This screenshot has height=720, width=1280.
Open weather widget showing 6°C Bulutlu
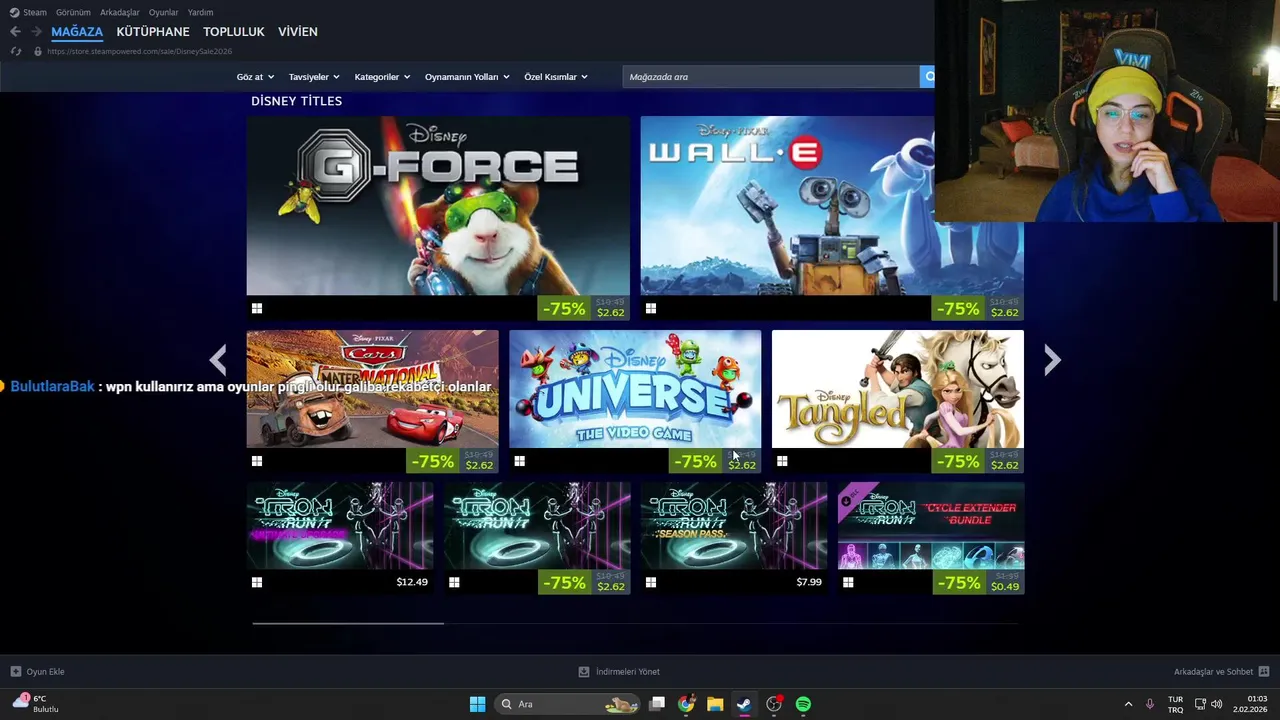pyautogui.click(x=36, y=704)
